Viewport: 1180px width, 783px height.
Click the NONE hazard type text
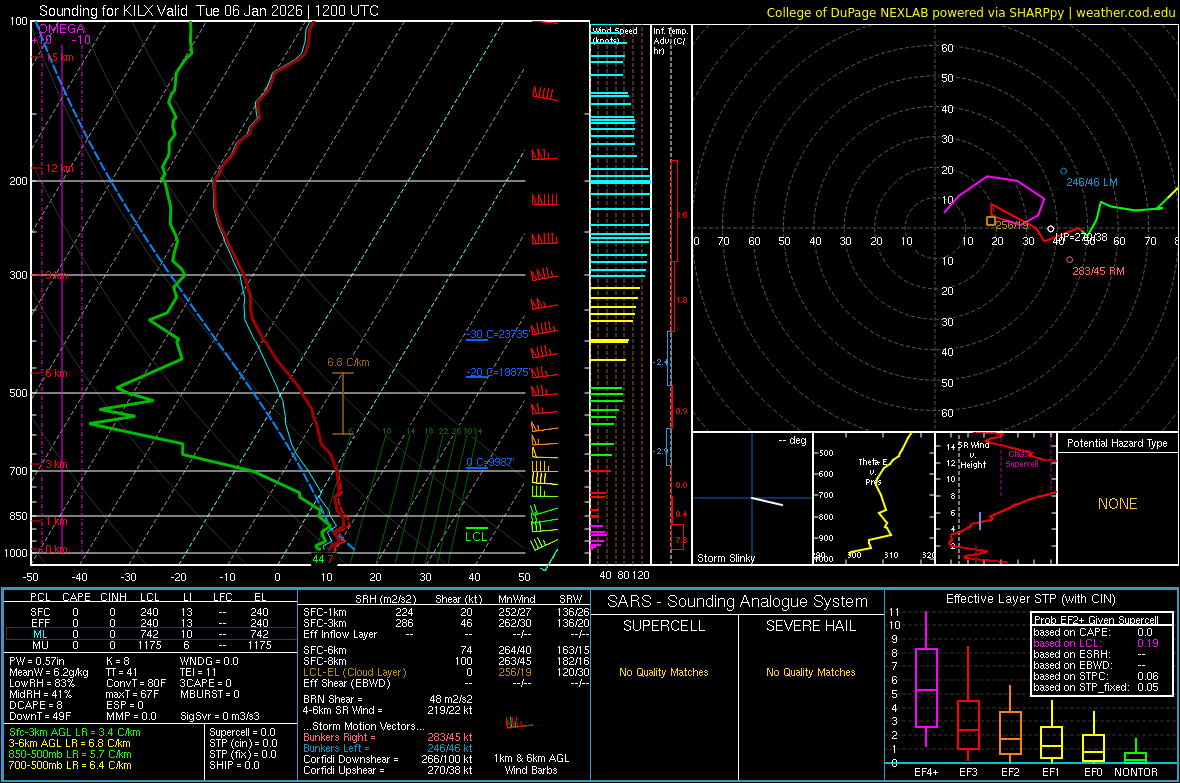1117,504
